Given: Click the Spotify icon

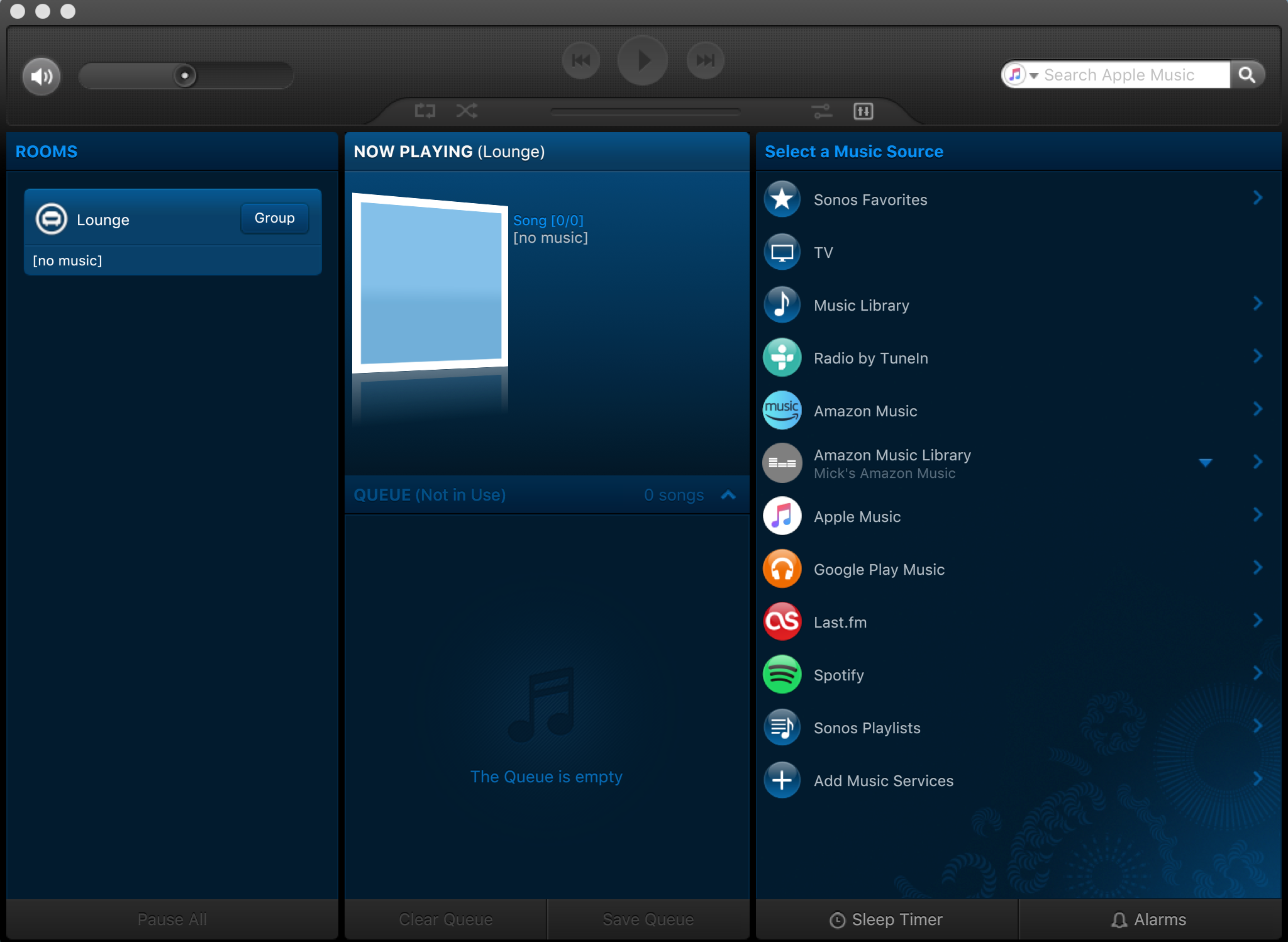Looking at the screenshot, I should pos(782,674).
